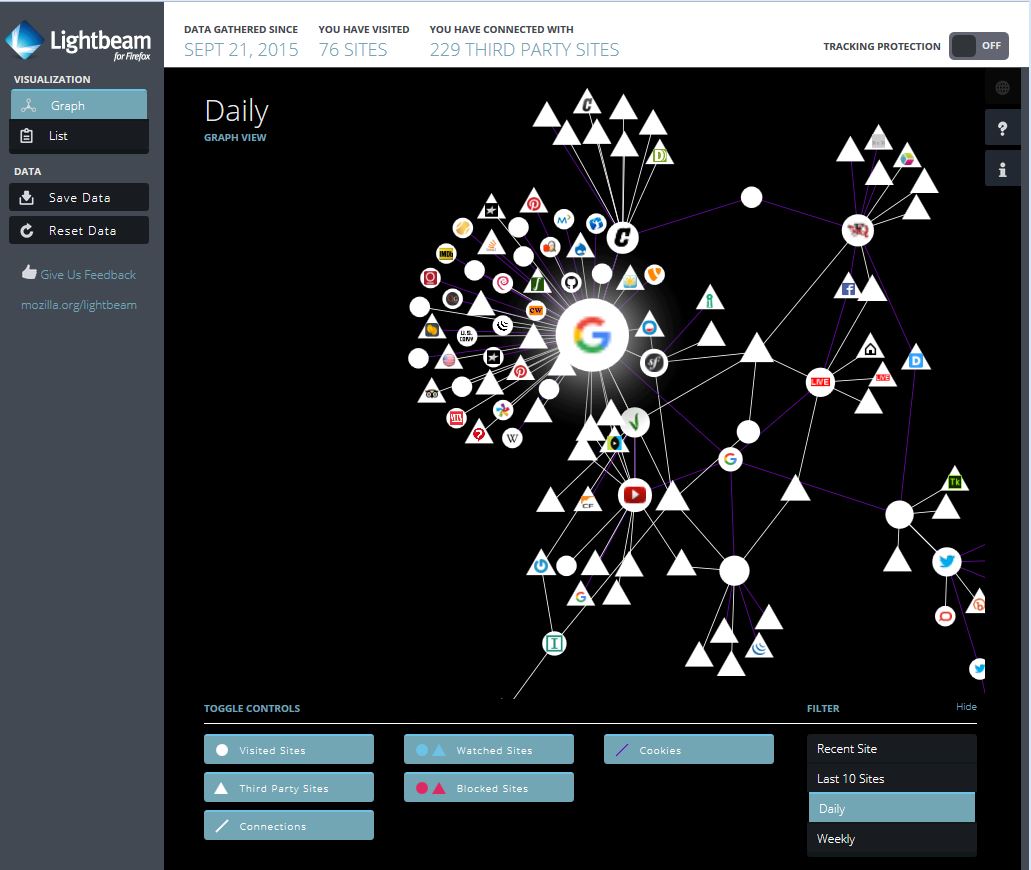The image size is (1031, 870).
Task: Select the Motorola M circle node
Action: coord(563,220)
